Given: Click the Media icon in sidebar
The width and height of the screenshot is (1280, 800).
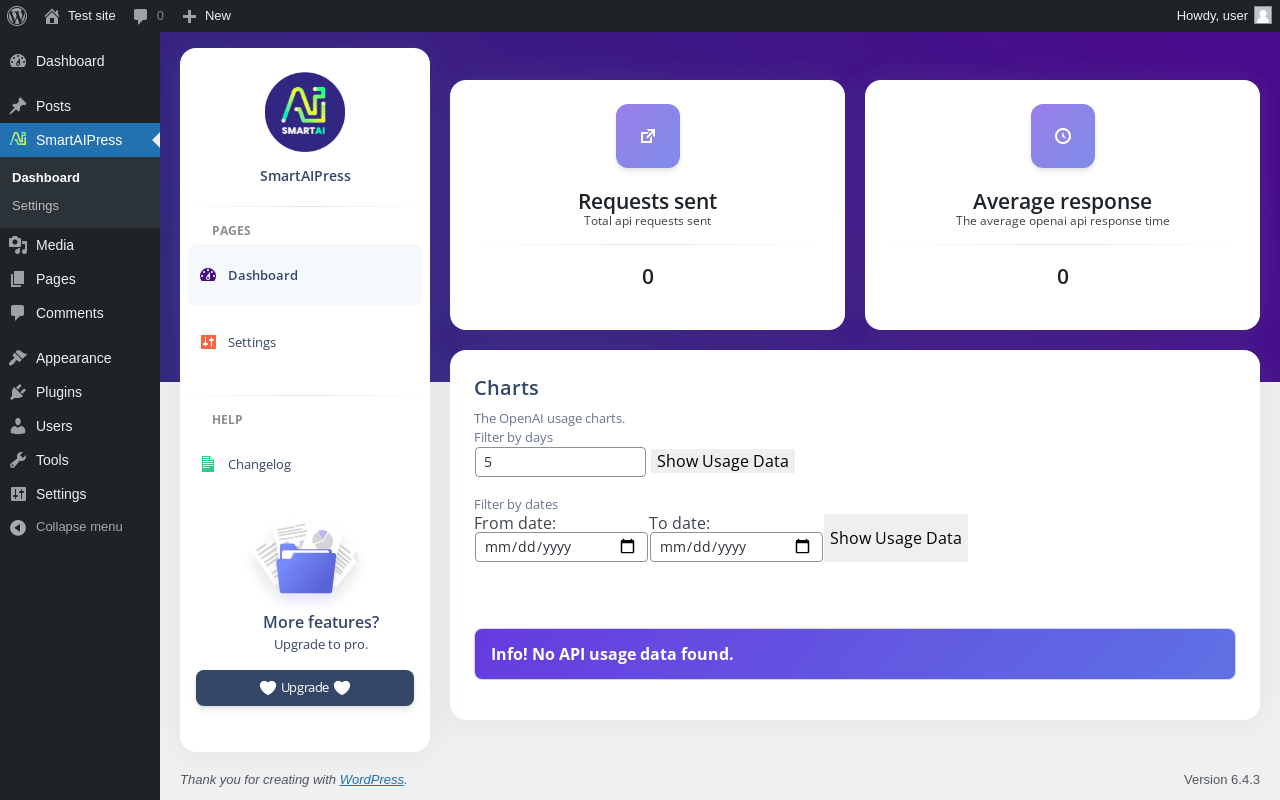Looking at the screenshot, I should click(18, 245).
